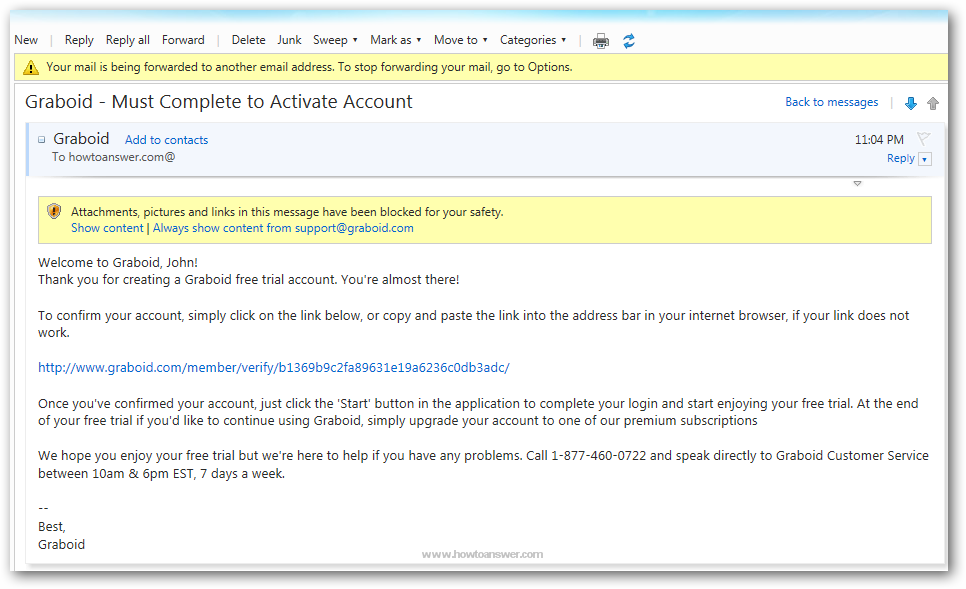This screenshot has width=966, height=589.
Task: Click the subject line 'Graboid - Must Complete to Activate Account'
Action: pos(219,102)
